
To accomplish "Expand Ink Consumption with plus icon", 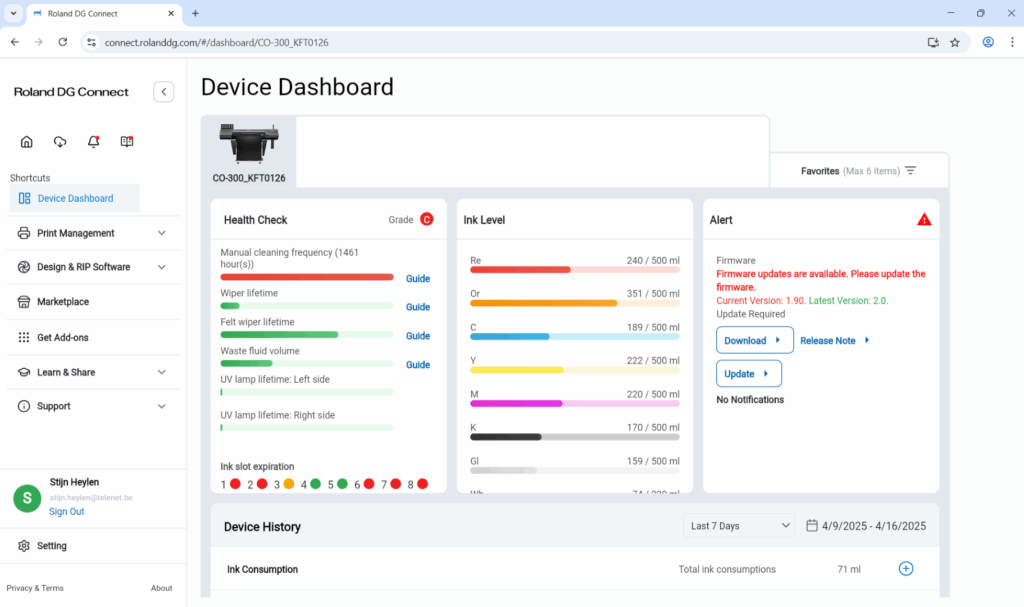I will click(906, 569).
